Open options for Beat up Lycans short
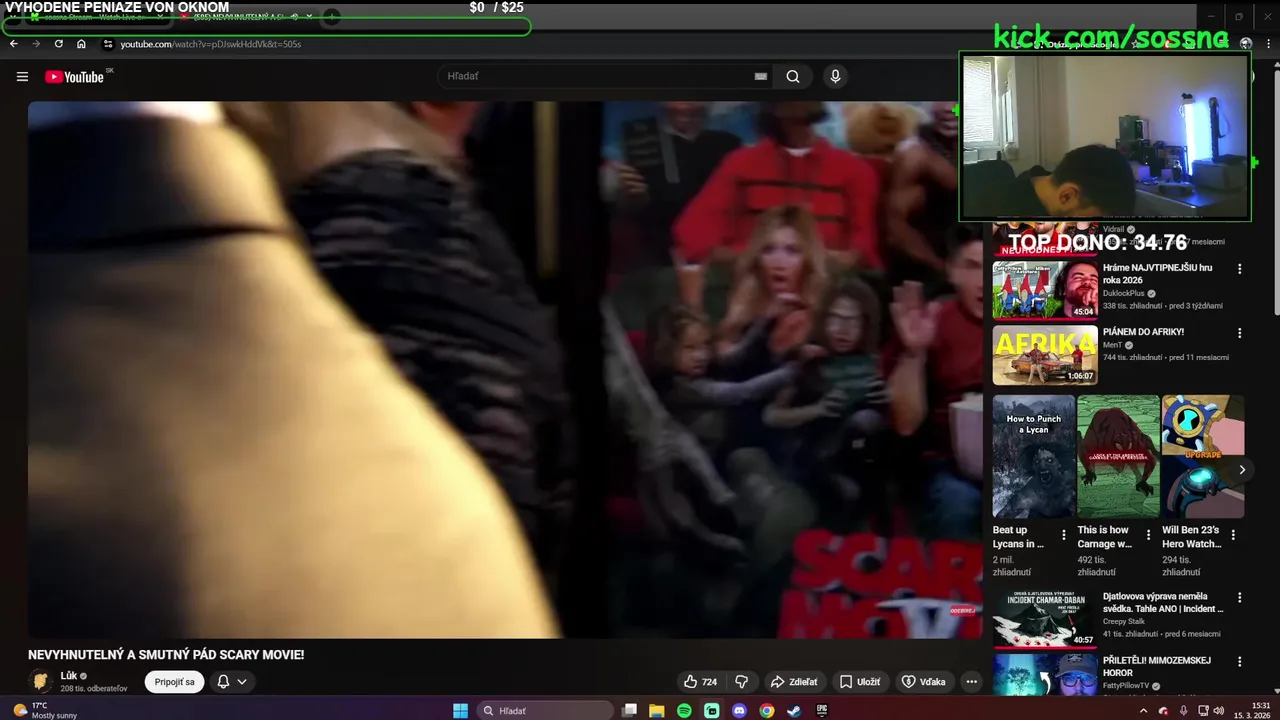1280x720 pixels. pyautogui.click(x=1064, y=535)
